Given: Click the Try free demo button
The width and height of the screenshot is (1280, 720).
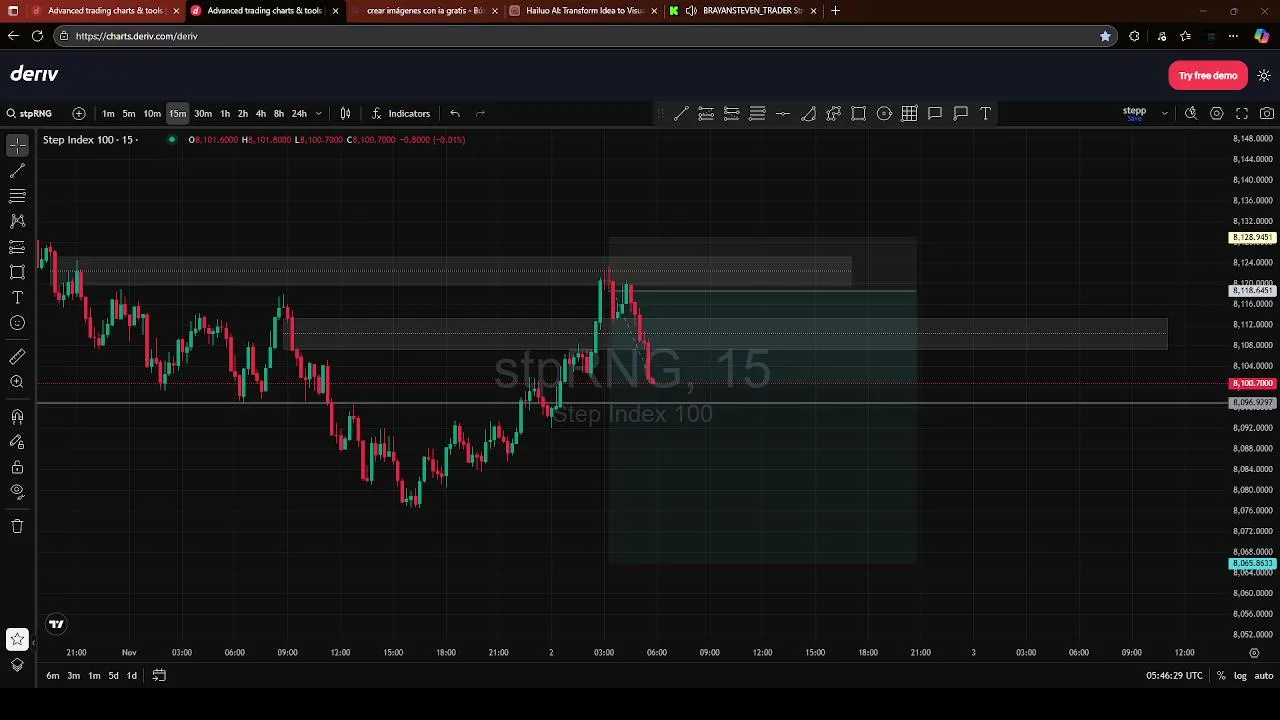Looking at the screenshot, I should pyautogui.click(x=1208, y=76).
